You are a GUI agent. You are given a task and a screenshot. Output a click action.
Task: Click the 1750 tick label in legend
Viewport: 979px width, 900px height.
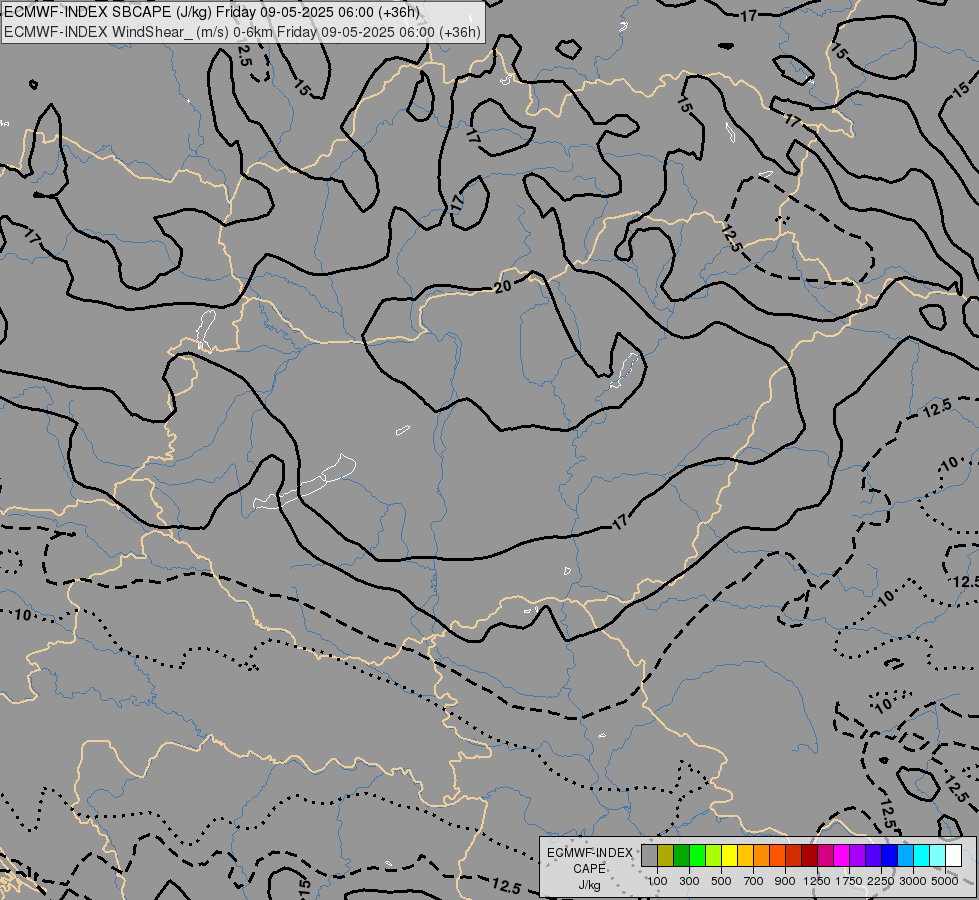pos(849,881)
